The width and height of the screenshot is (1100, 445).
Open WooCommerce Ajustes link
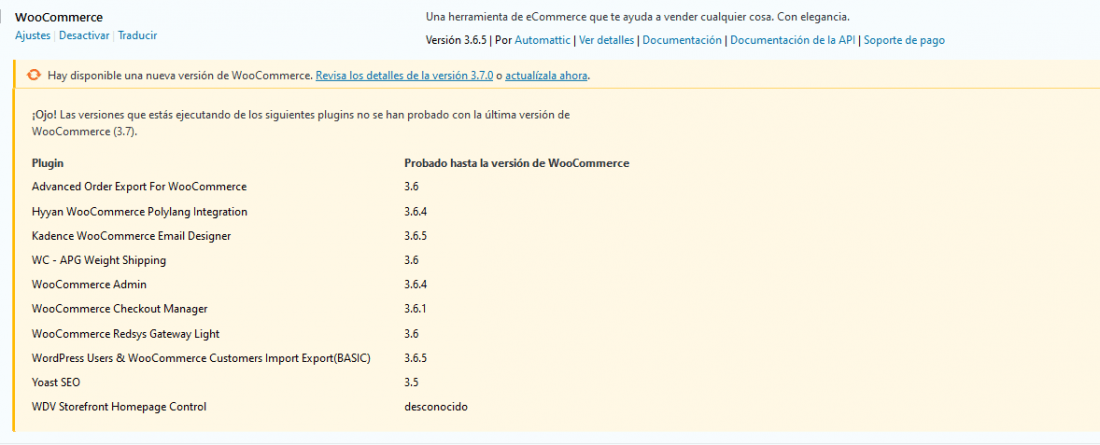pyautogui.click(x=32, y=35)
